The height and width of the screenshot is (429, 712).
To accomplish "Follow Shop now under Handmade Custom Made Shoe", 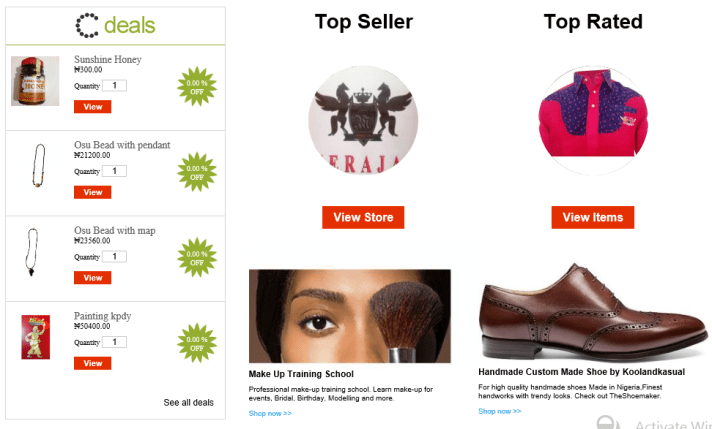I will 499,411.
